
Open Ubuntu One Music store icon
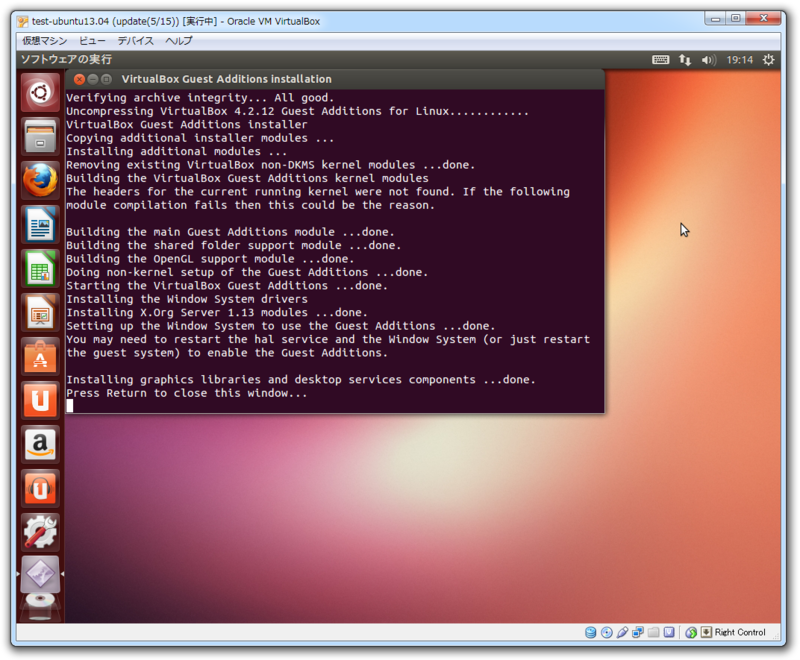pyautogui.click(x=40, y=488)
